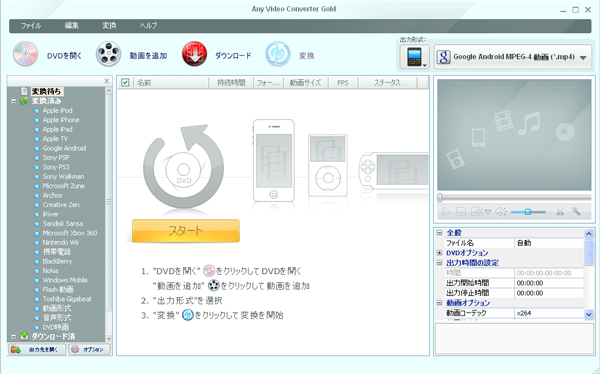Click the speaker mute icon

pos(501,212)
